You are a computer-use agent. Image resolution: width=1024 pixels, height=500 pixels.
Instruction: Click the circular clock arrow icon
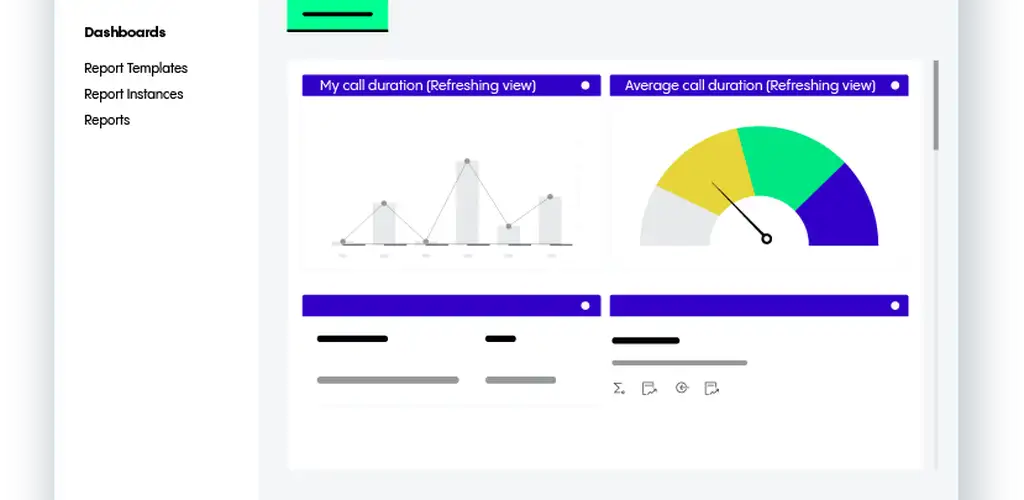[x=681, y=388]
